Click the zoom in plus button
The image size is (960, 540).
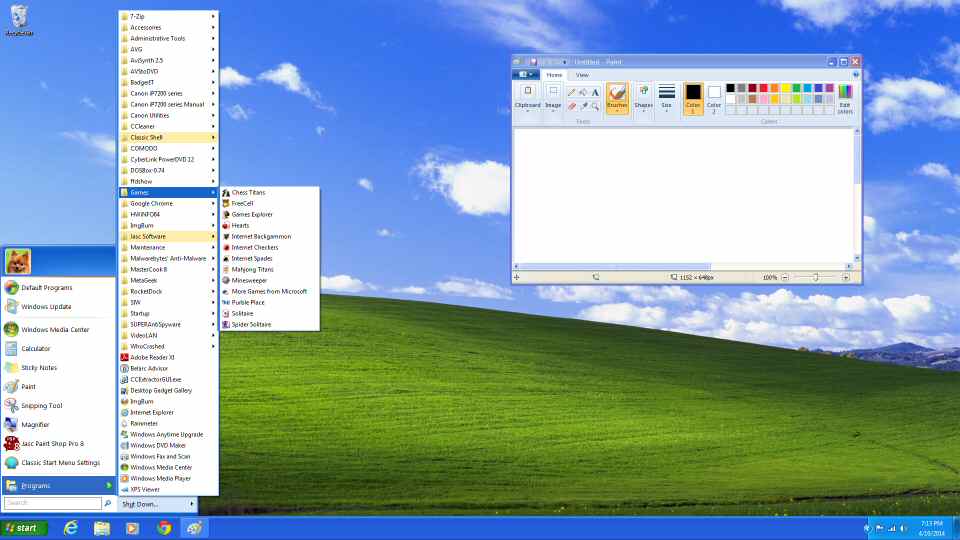point(846,277)
